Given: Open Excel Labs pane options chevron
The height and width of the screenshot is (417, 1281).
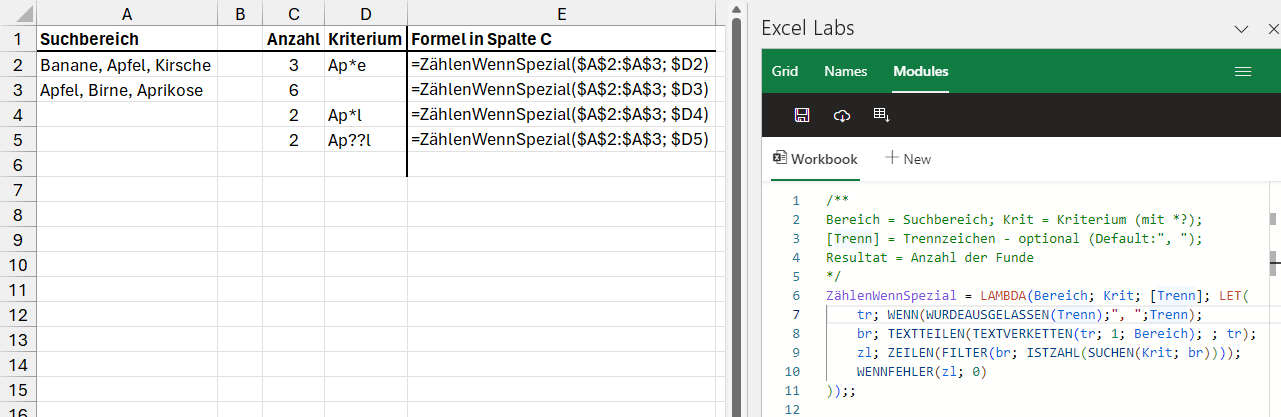Looking at the screenshot, I should (x=1242, y=29).
